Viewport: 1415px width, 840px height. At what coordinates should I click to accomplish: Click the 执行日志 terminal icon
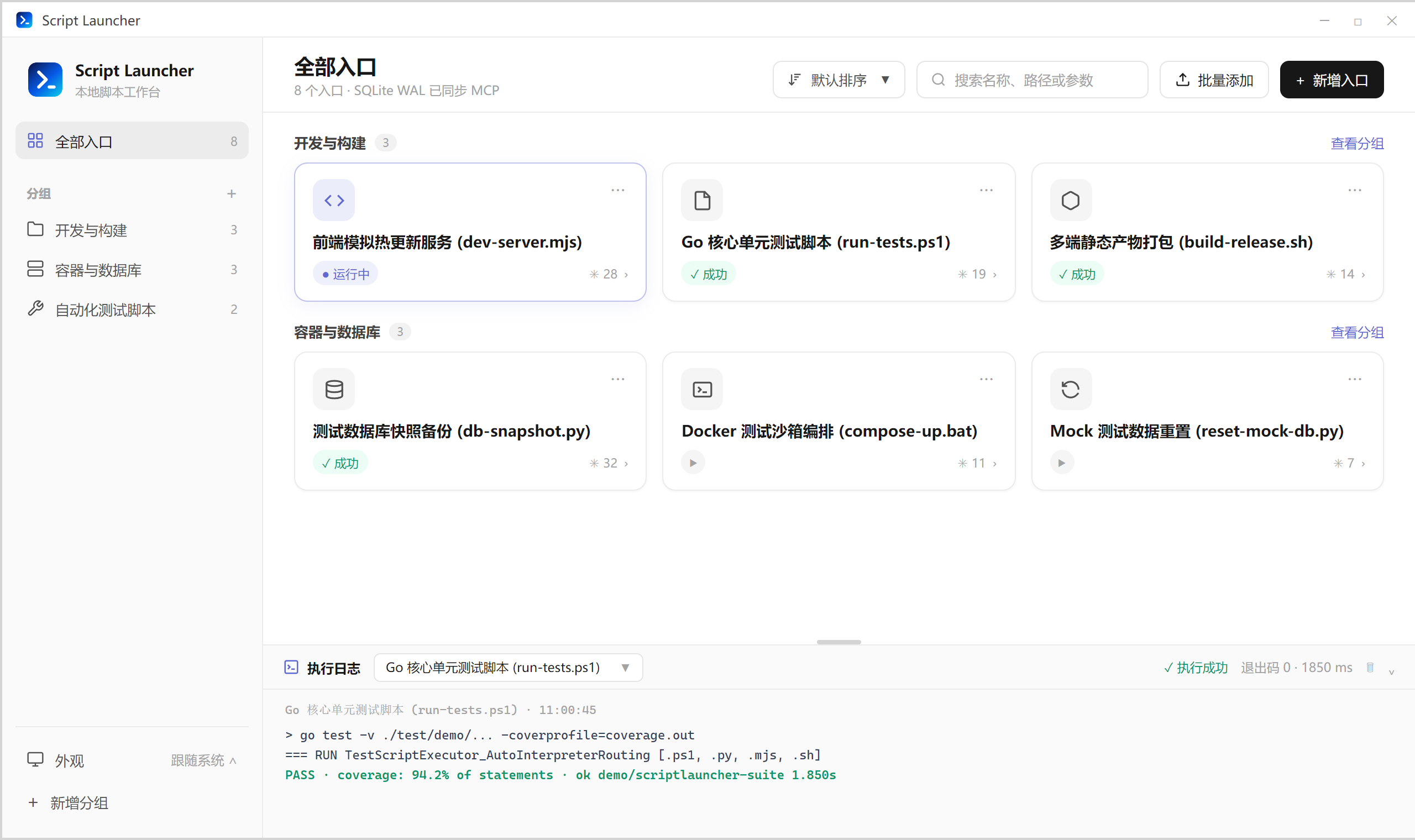point(291,668)
